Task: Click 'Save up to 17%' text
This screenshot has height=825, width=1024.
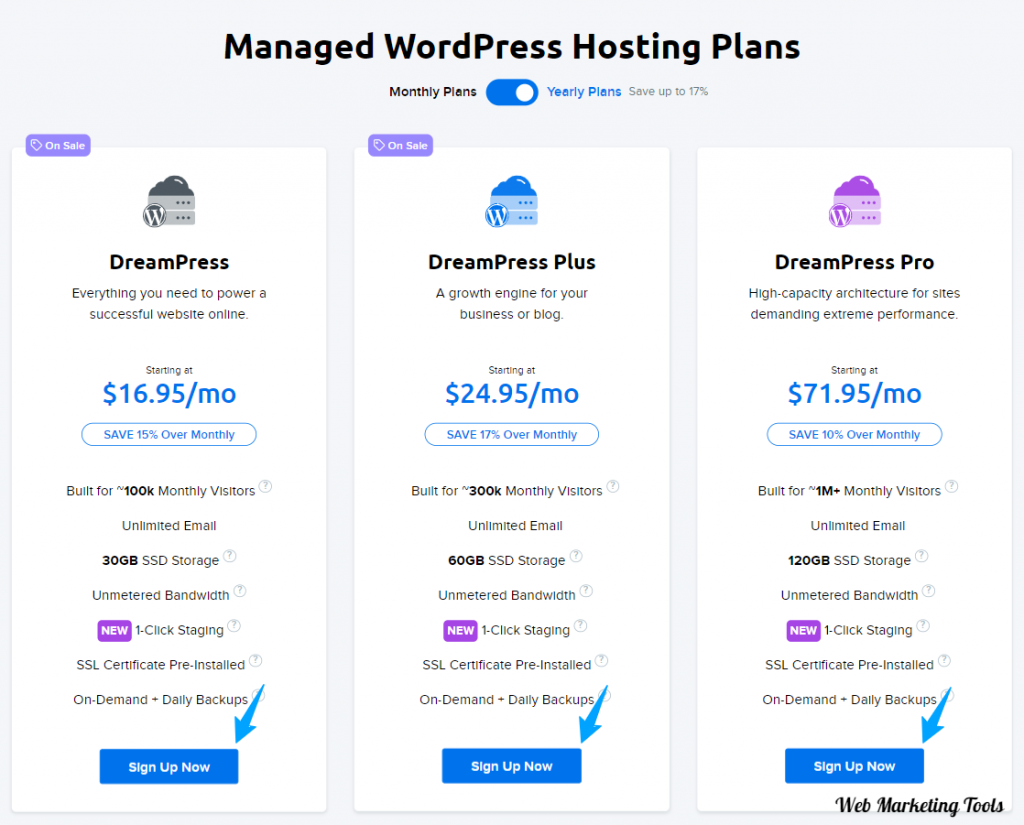Action: tap(668, 91)
